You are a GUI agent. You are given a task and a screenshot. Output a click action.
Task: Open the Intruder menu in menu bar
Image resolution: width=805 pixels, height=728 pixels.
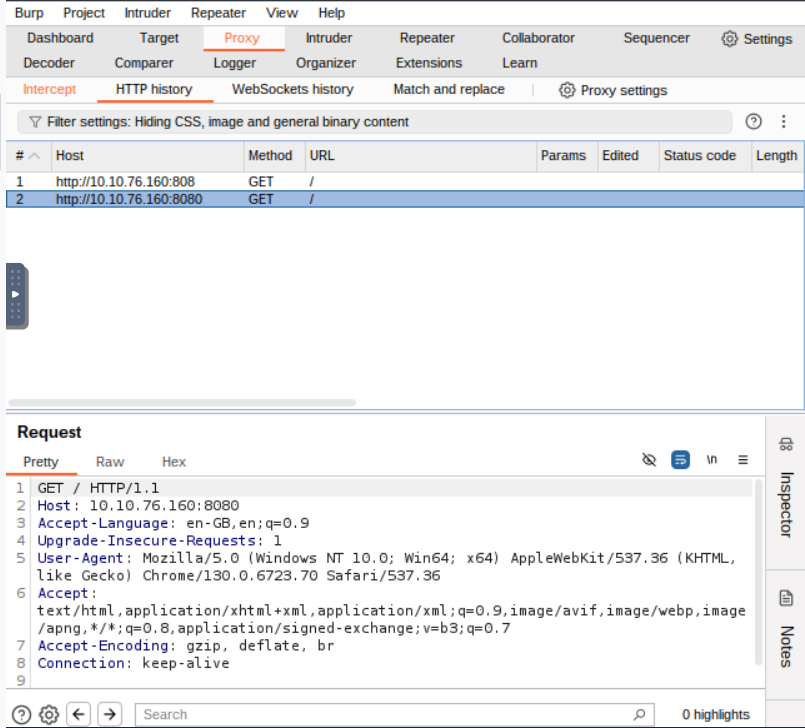tap(147, 13)
